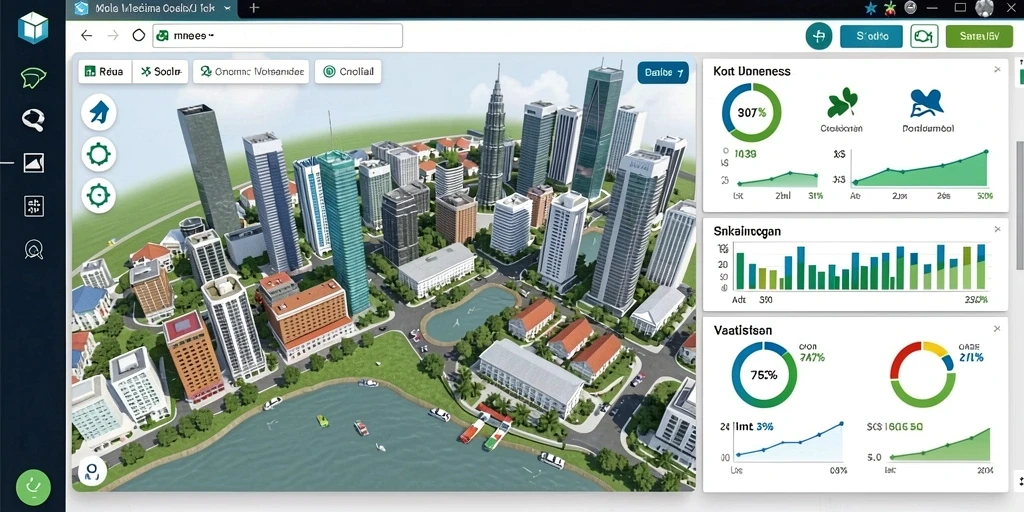Open the browser tab dropdown chevron
Screen dimensions: 1024x512
tap(227, 8)
